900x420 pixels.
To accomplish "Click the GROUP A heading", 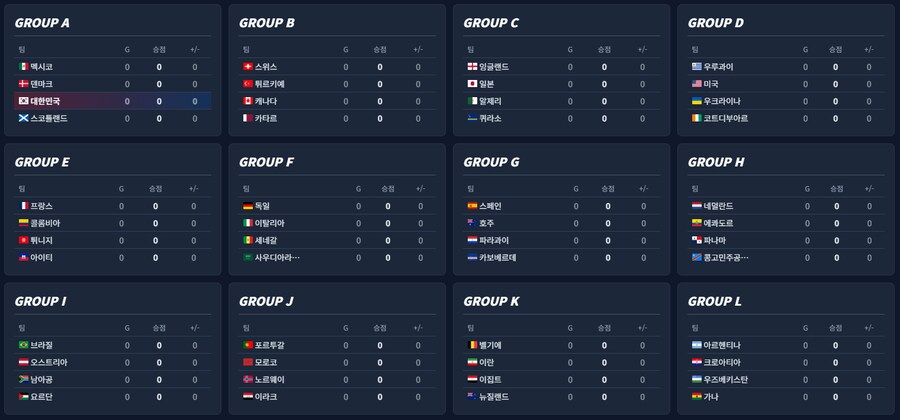I will point(43,23).
